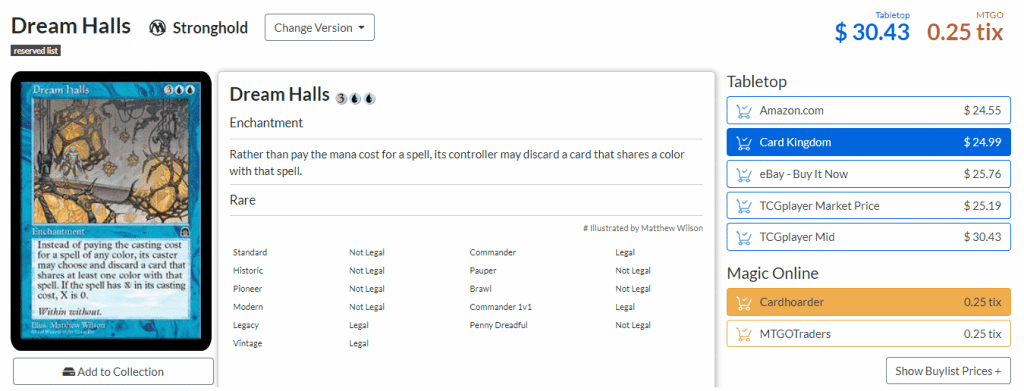The width and height of the screenshot is (1024, 391).
Task: Click the Card Kingdom cart icon
Action: 743,142
